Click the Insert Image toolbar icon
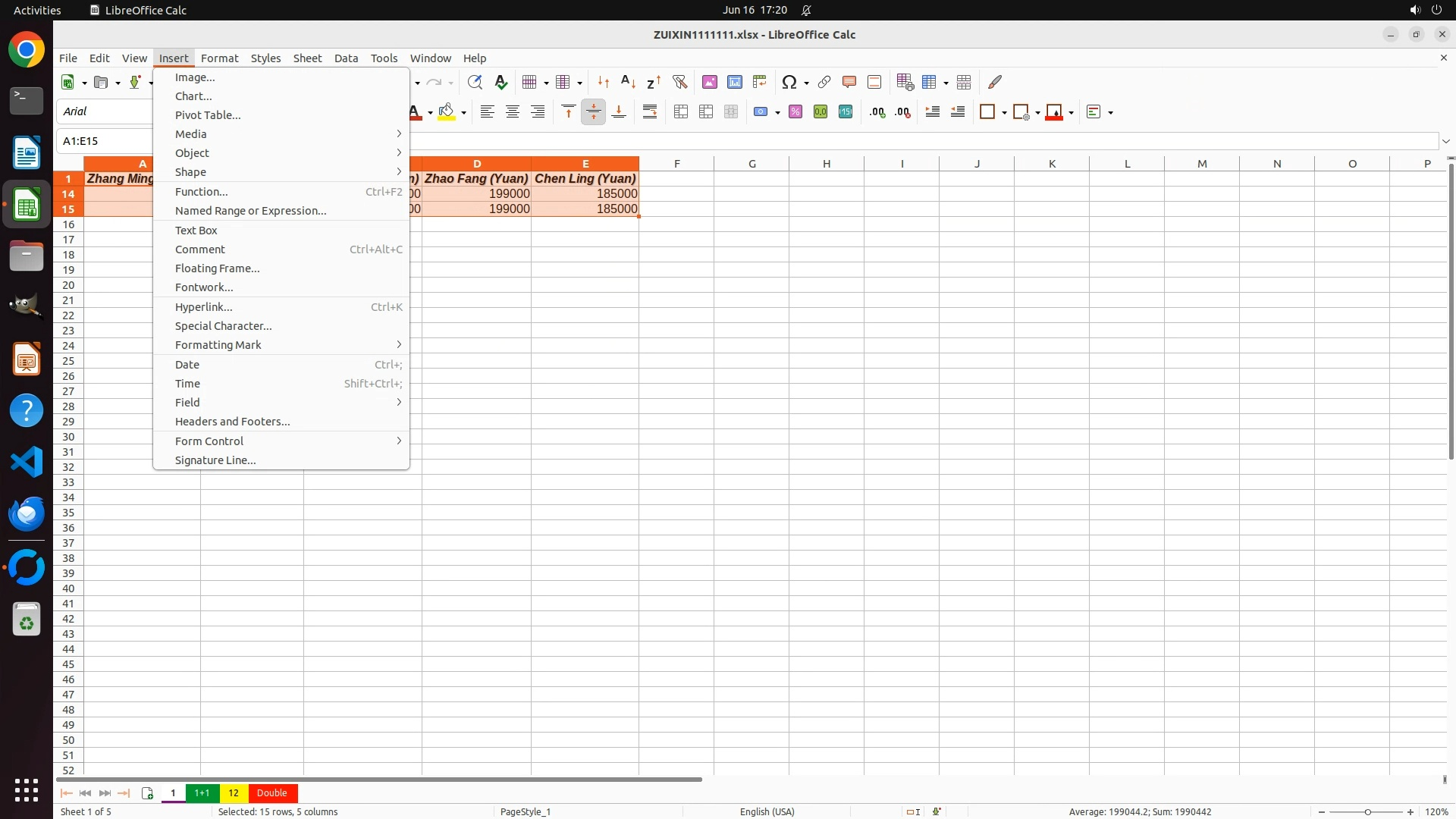 coord(709,82)
